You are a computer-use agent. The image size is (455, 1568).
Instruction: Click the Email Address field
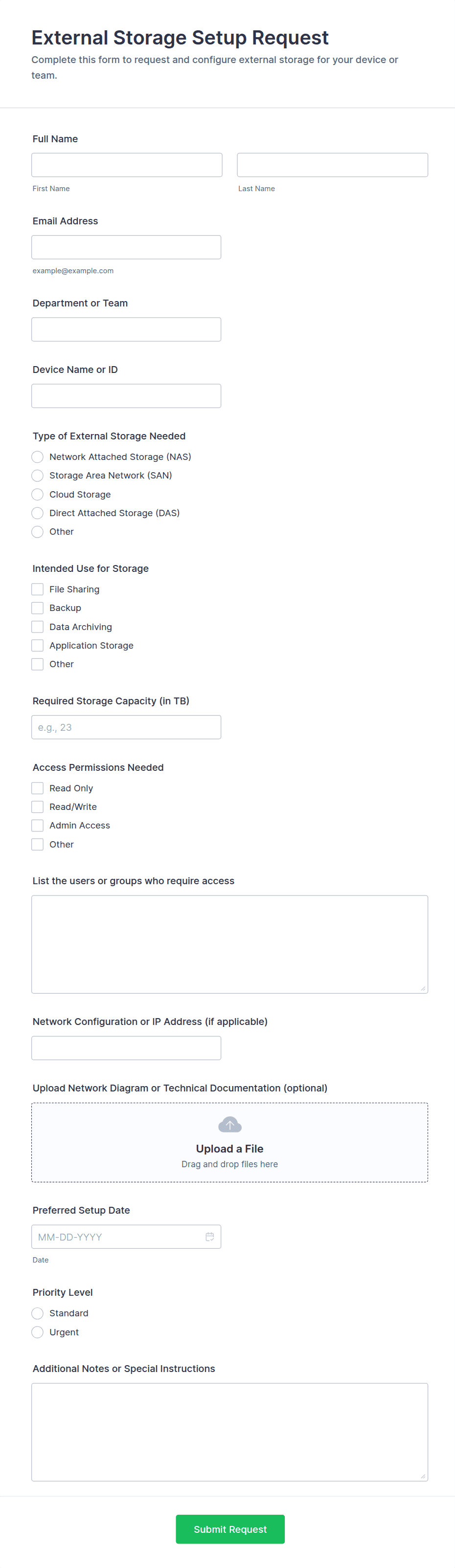coord(126,247)
